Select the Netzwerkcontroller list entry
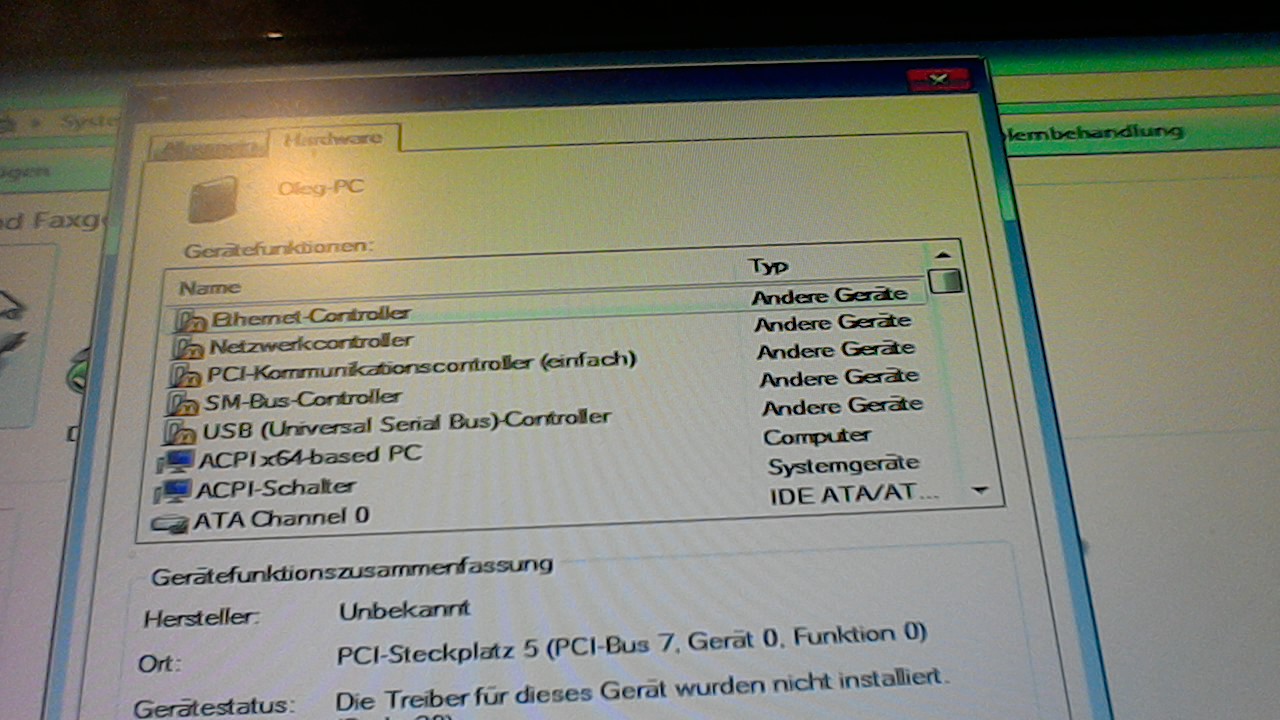1280x720 pixels. coord(310,343)
